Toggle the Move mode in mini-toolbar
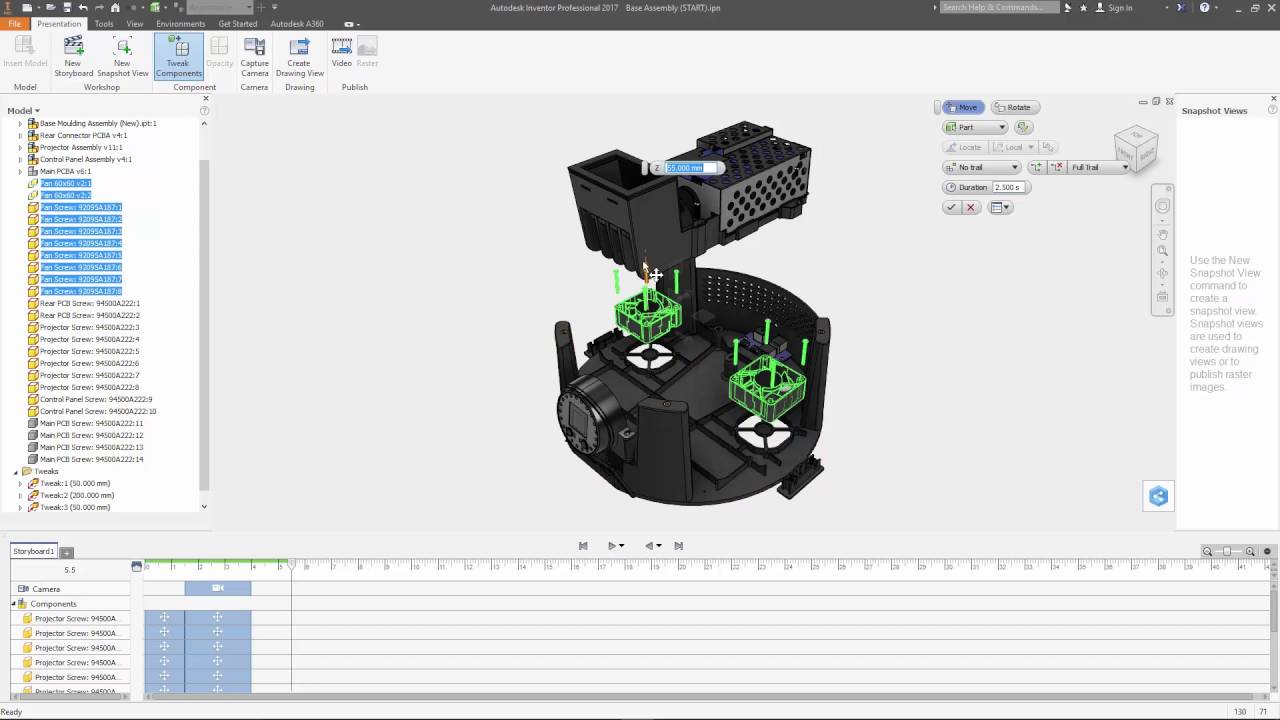The width and height of the screenshot is (1280, 720). 963,107
